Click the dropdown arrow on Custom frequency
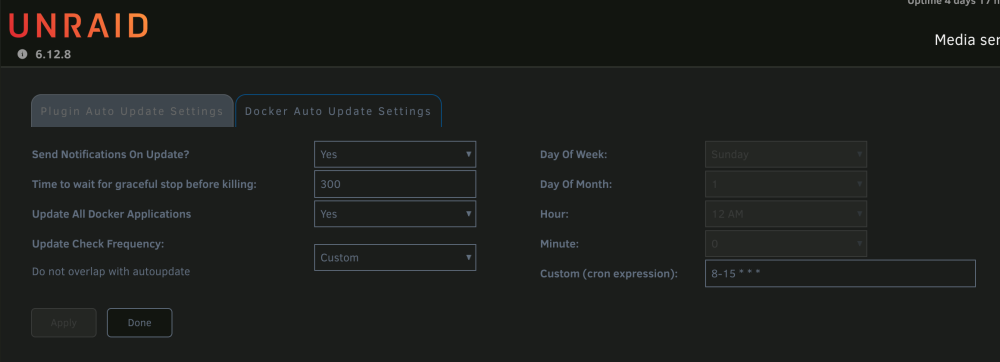Image resolution: width=1000 pixels, height=362 pixels. (x=469, y=257)
